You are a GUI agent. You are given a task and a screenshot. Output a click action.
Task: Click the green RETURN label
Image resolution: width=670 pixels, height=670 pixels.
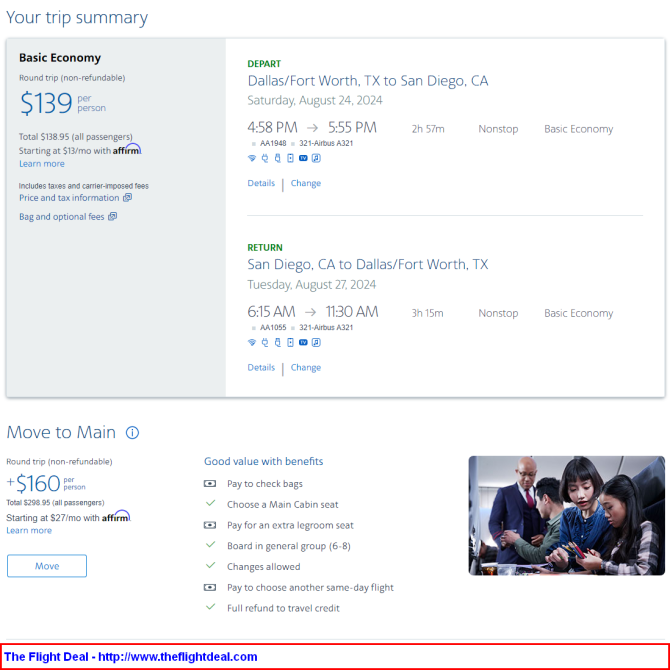[265, 247]
